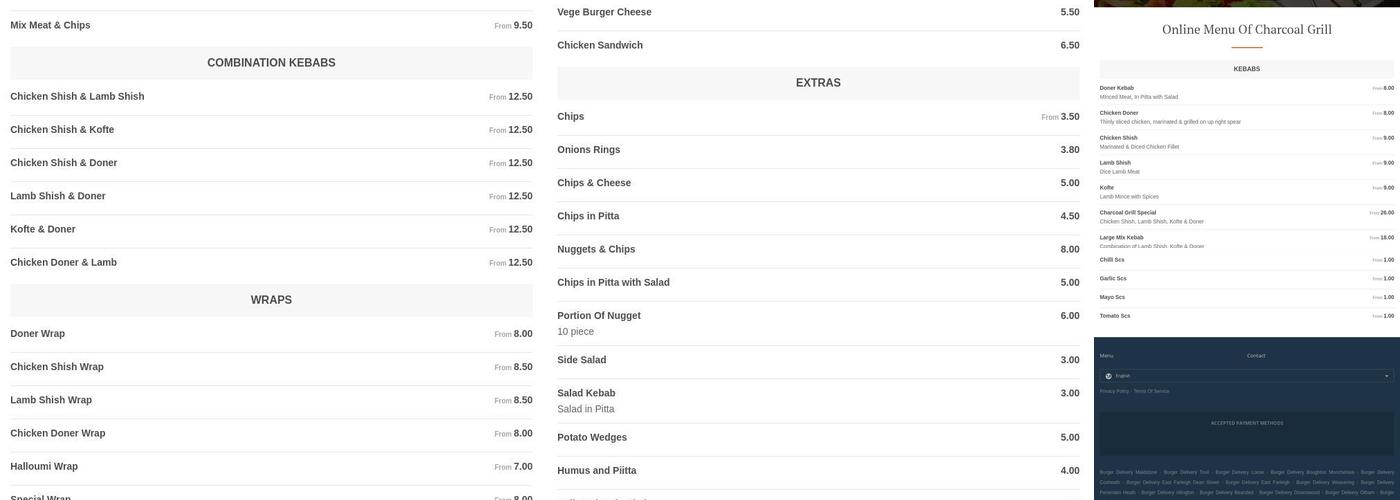Select the Doner Wrap item

[38, 334]
